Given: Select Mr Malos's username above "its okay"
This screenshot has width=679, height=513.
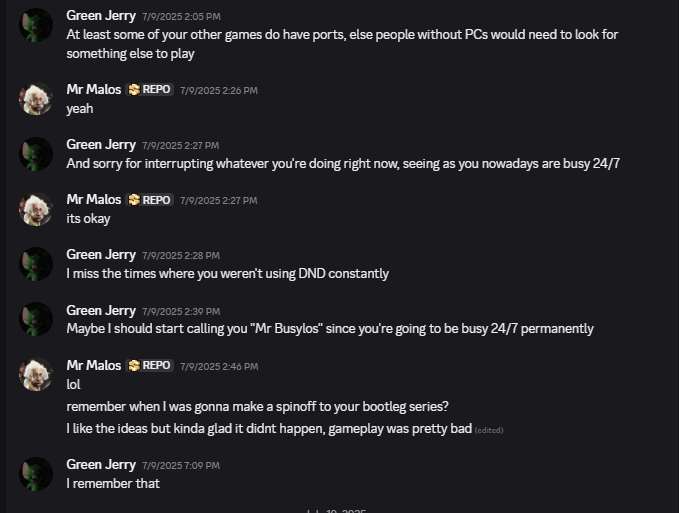Looking at the screenshot, I should pyautogui.click(x=94, y=199).
